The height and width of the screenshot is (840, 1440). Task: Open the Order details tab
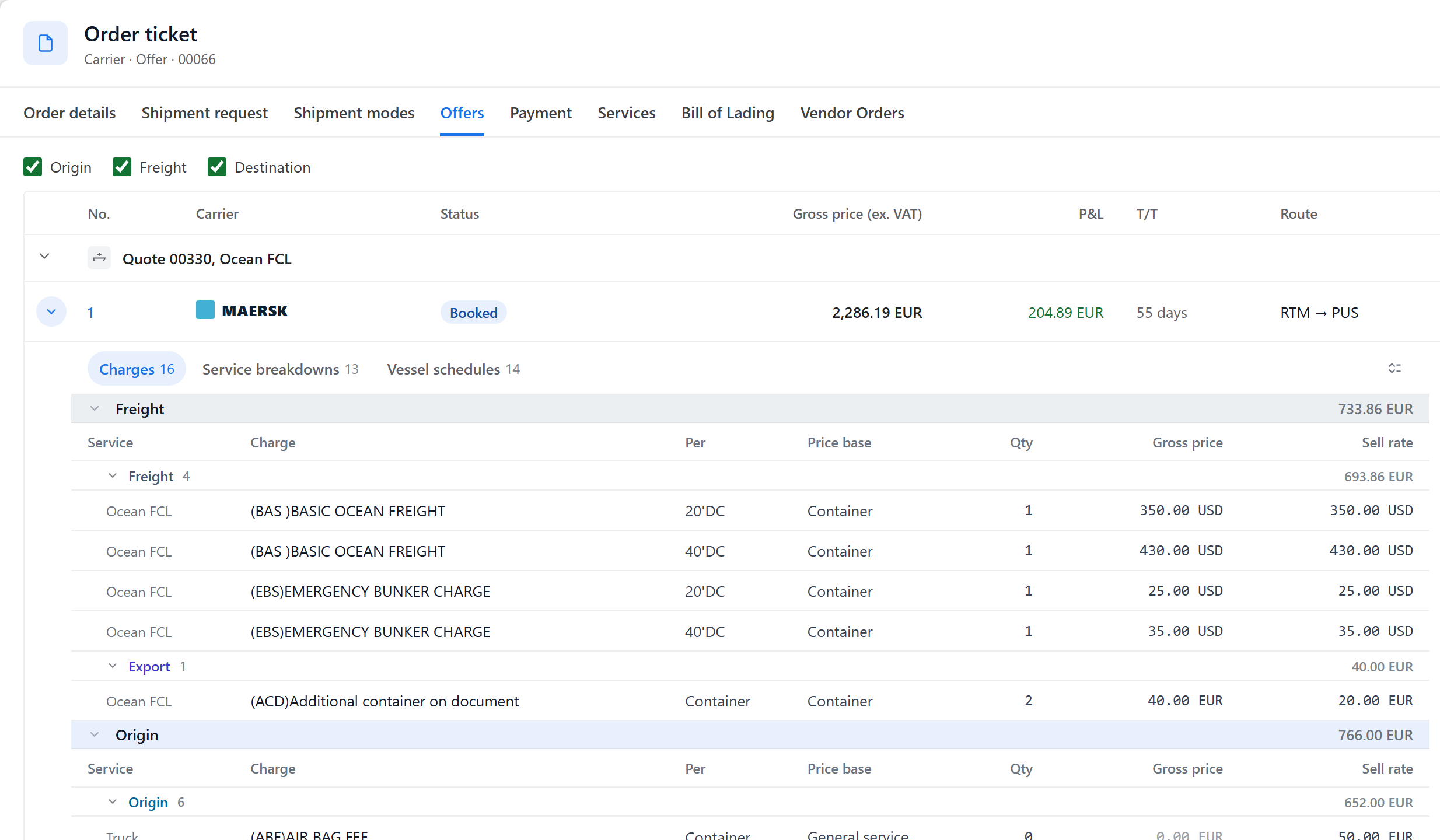click(x=69, y=113)
